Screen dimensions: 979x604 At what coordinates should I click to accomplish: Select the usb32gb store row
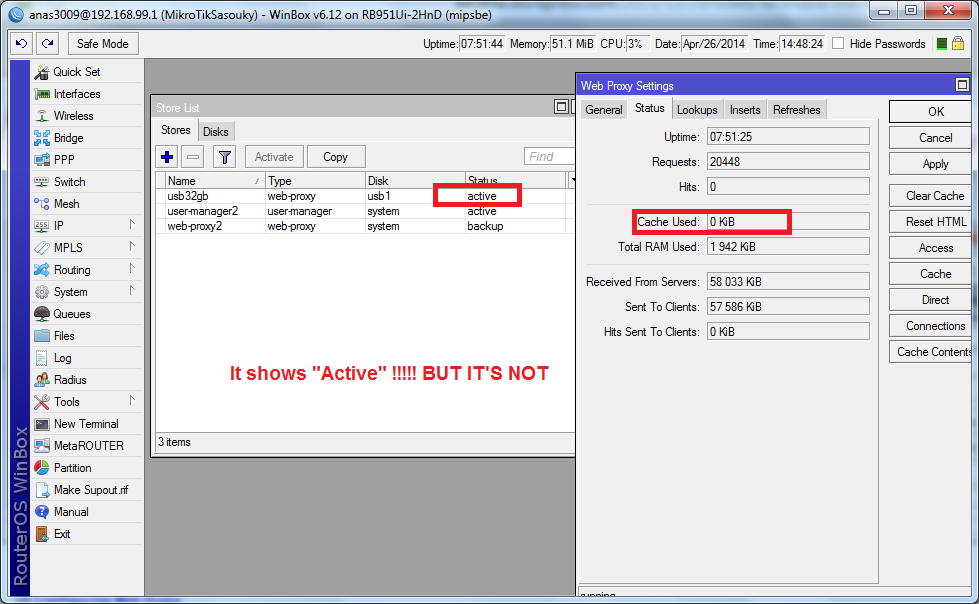click(365, 196)
